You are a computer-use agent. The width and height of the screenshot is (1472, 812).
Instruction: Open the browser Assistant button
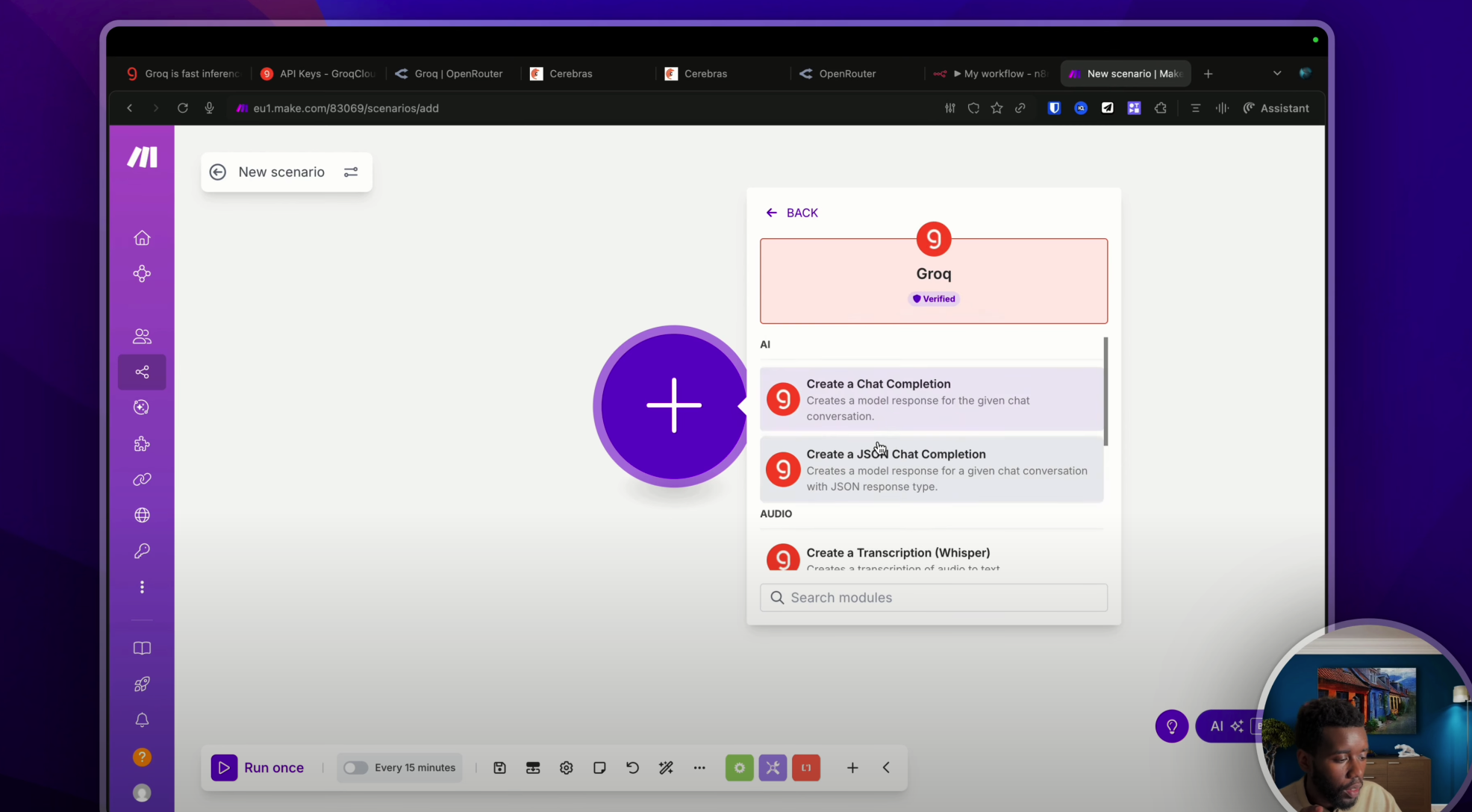(x=1276, y=108)
